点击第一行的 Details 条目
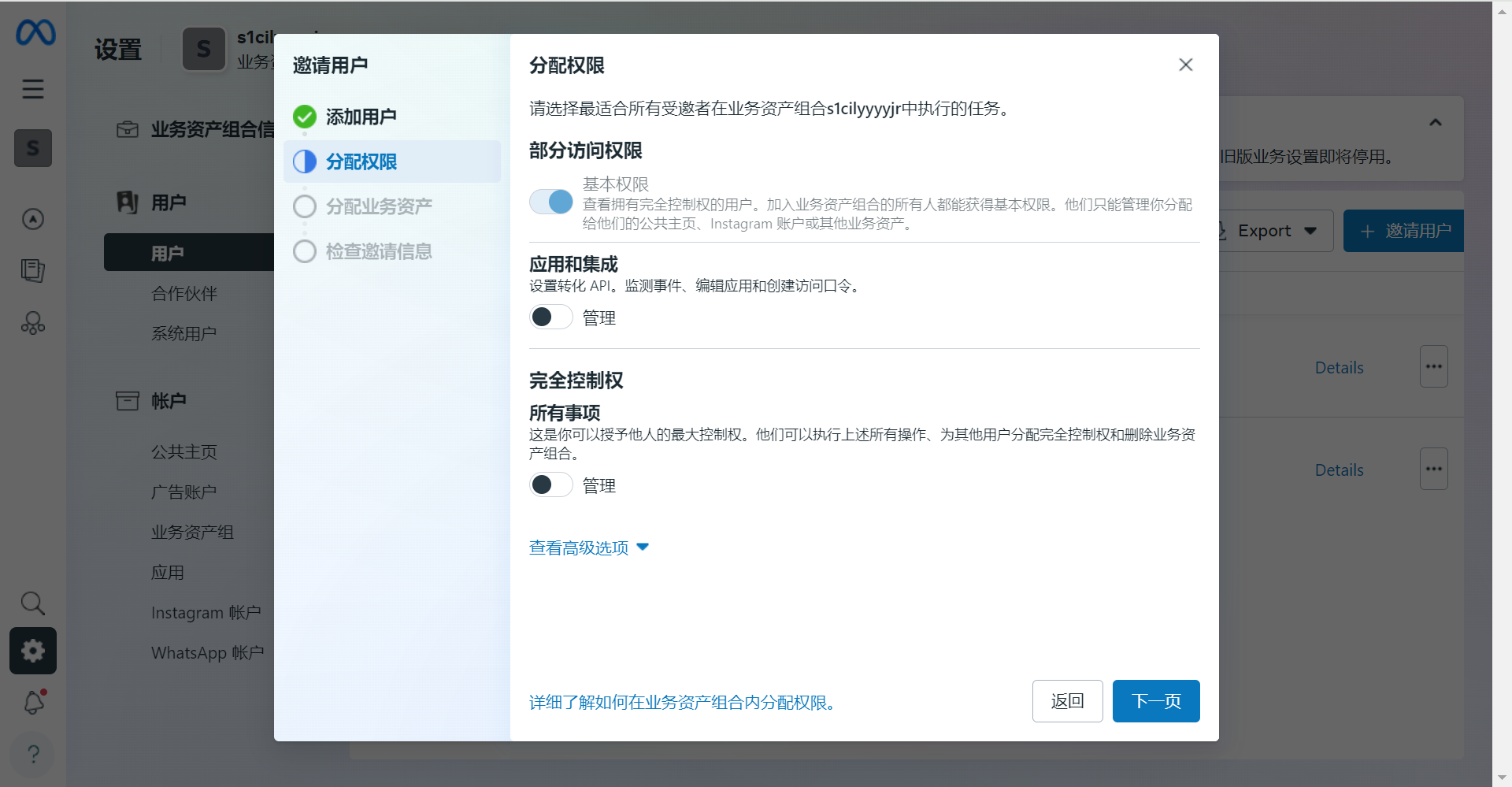The image size is (1512, 787). 1338,367
